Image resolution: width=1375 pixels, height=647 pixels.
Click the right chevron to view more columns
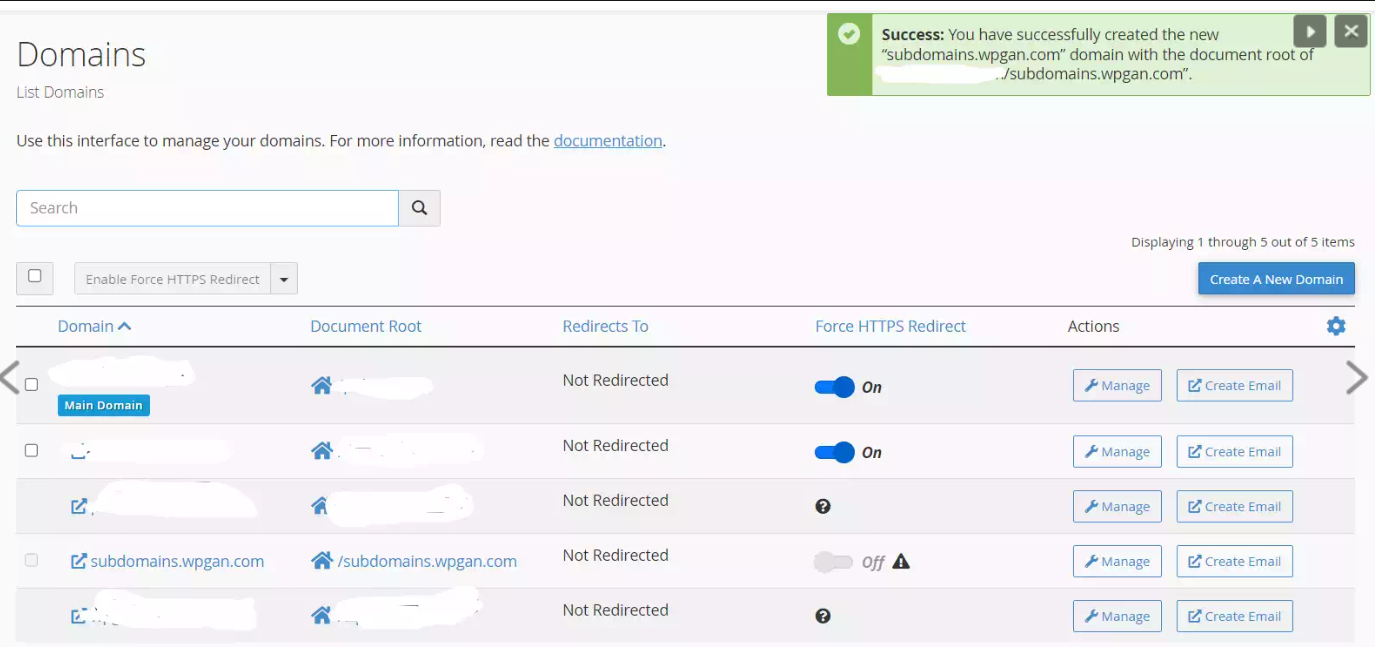[x=1357, y=378]
